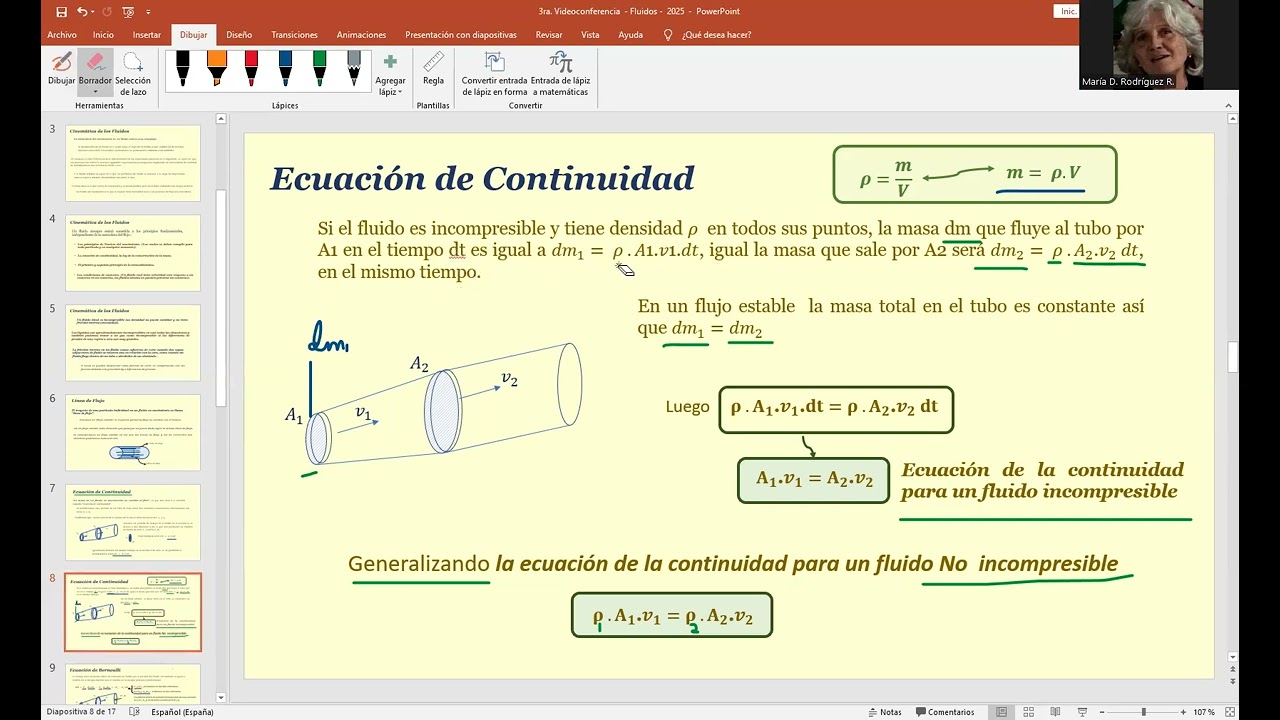
Task: Click the lightbulb icon beside ¿Qué desea hacer?
Action: 668,35
